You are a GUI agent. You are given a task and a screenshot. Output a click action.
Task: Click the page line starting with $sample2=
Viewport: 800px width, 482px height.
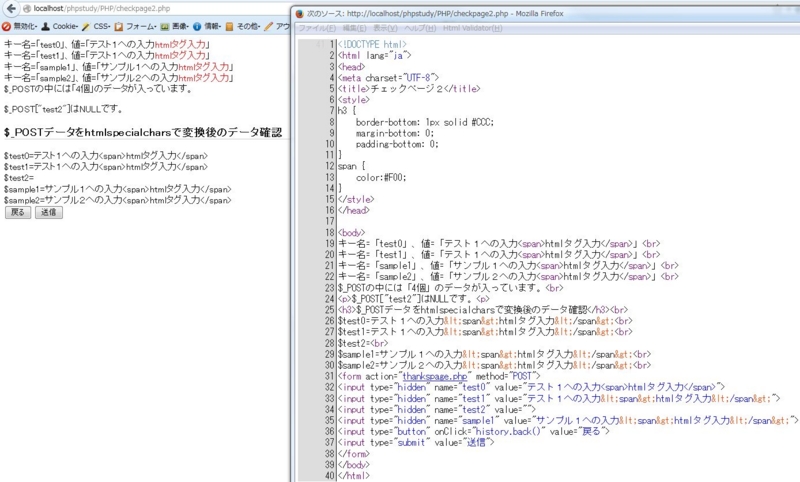117,200
